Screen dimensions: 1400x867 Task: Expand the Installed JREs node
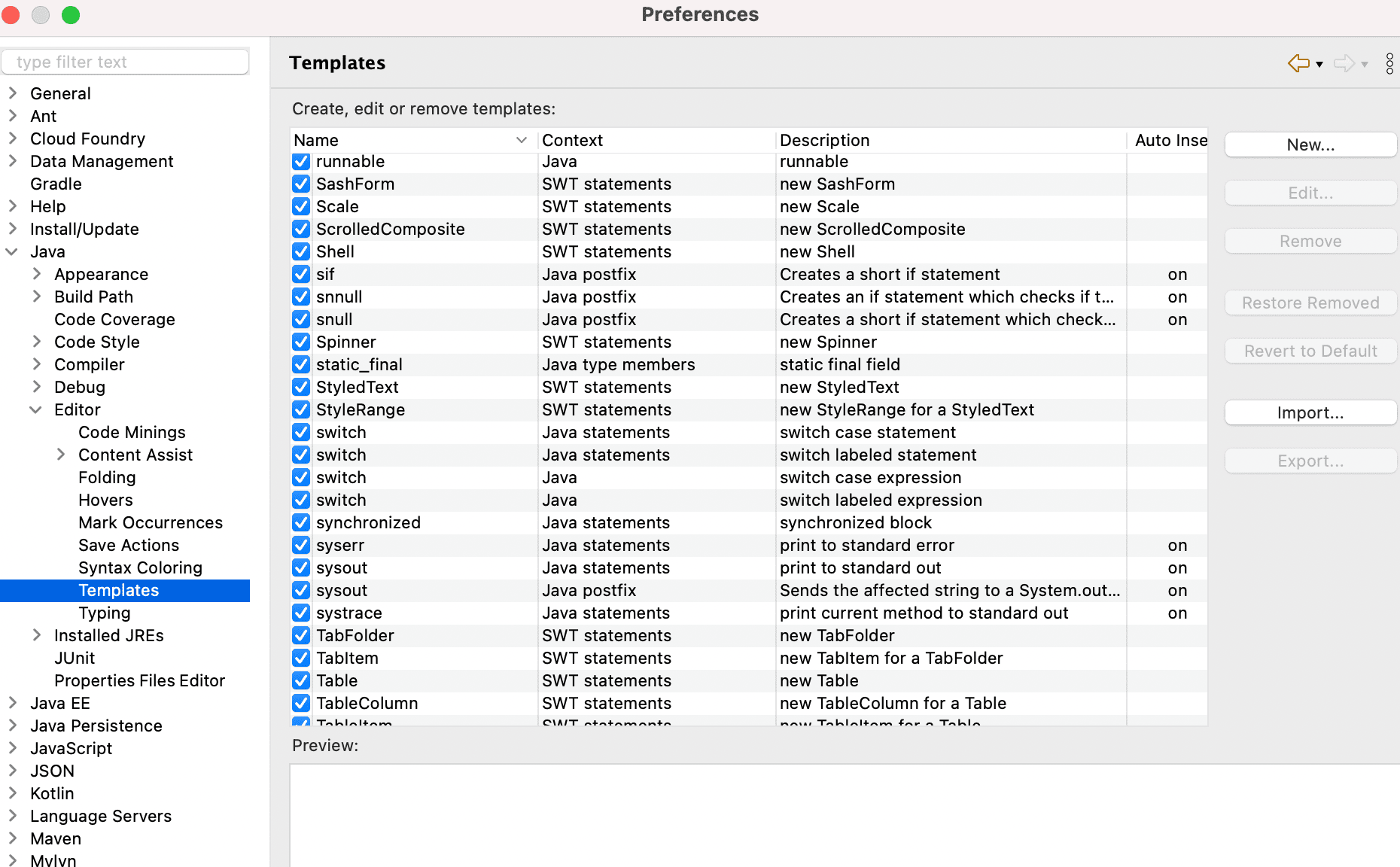tap(37, 635)
